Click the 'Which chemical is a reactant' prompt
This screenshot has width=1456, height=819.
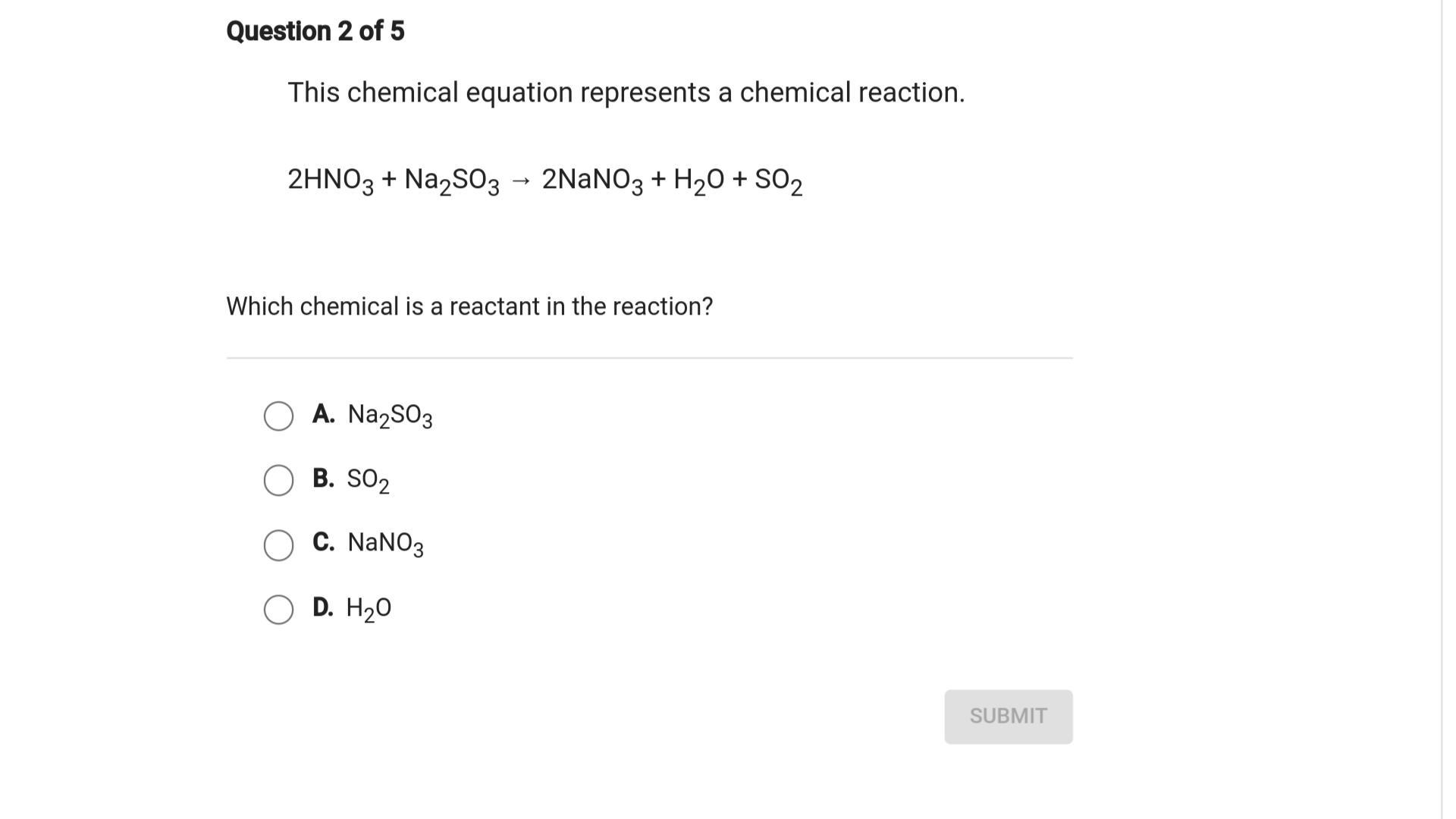(x=469, y=306)
